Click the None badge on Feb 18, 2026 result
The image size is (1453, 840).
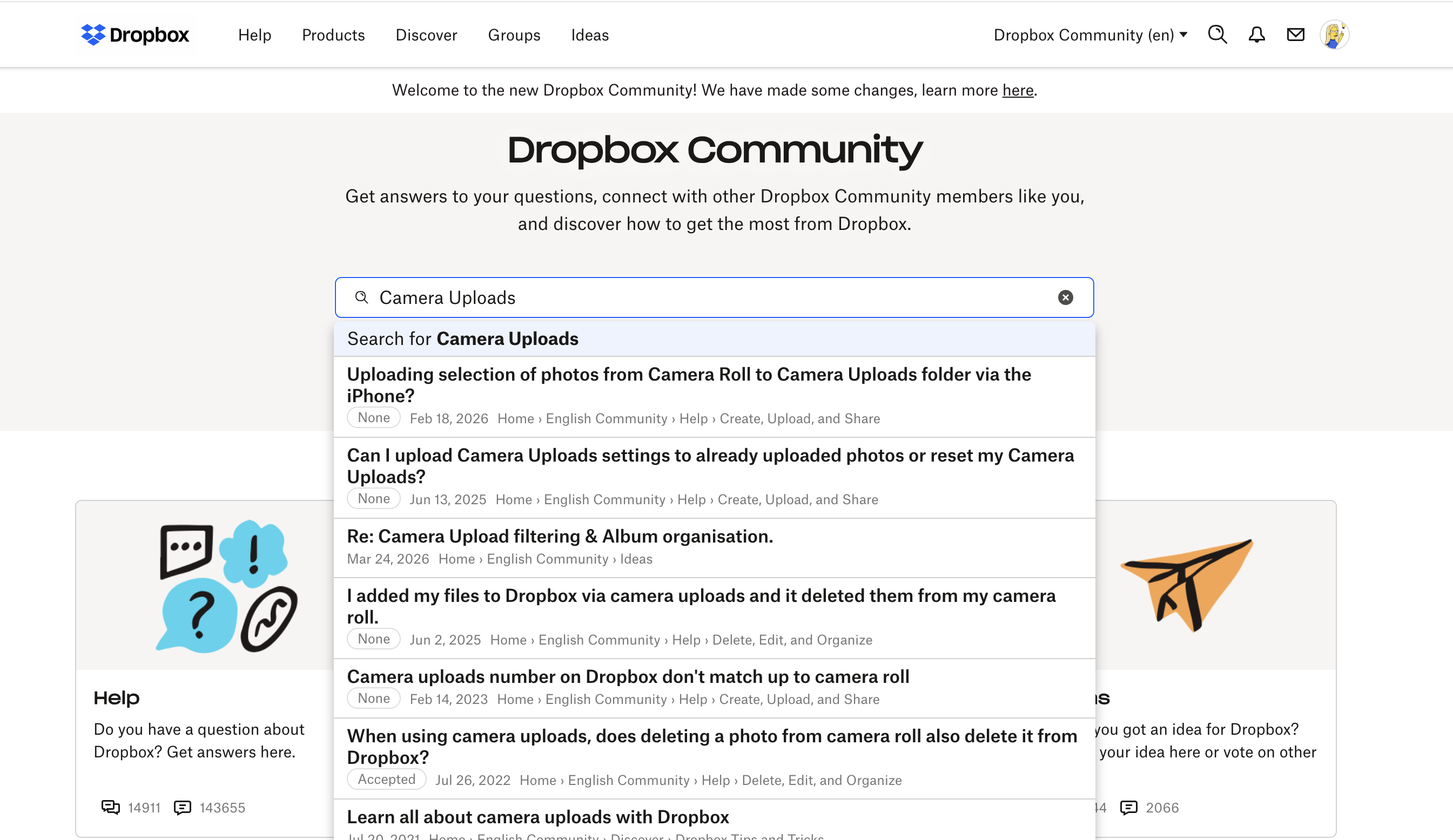click(x=374, y=418)
